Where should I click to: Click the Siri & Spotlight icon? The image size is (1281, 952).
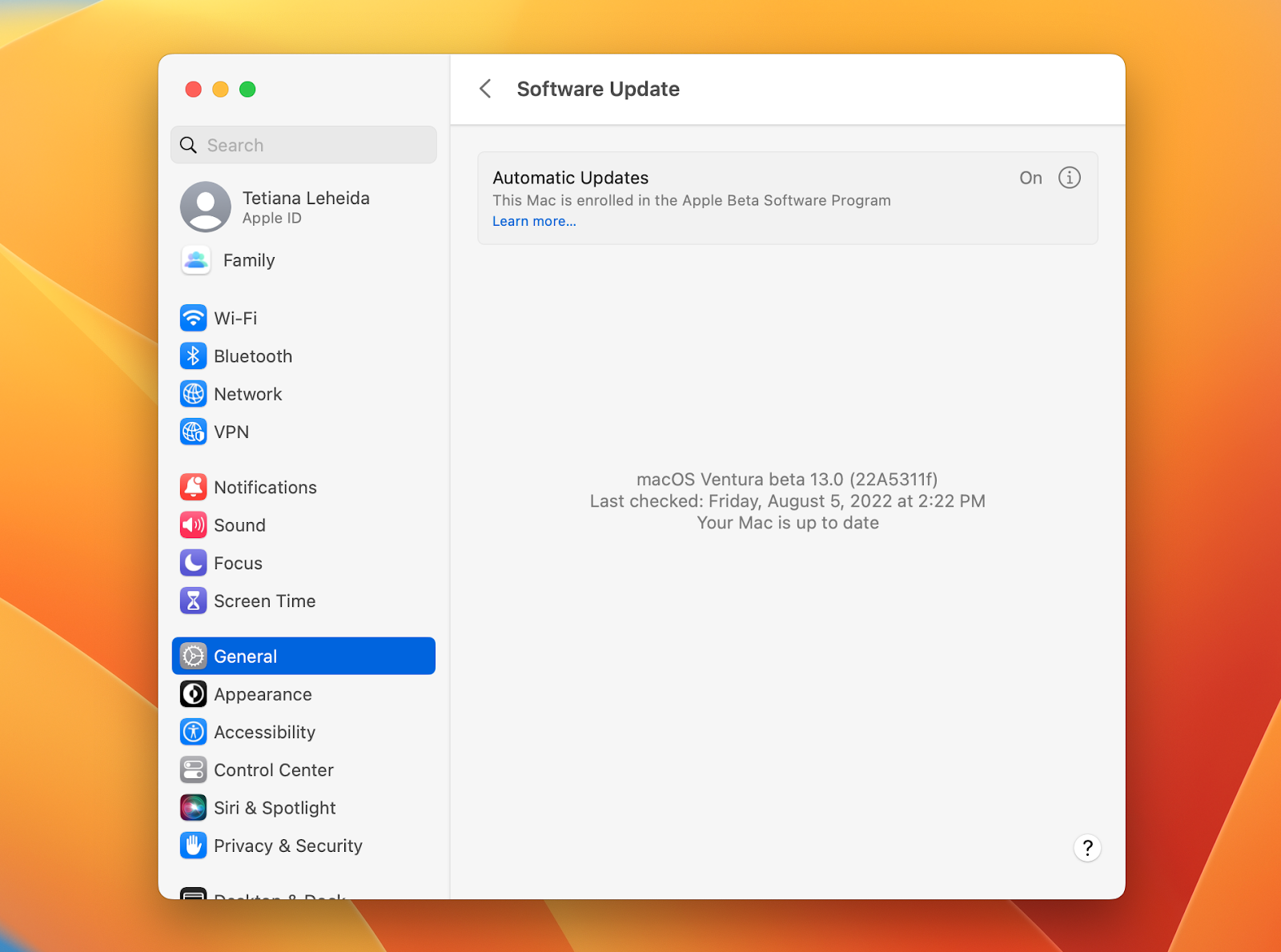[193, 808]
